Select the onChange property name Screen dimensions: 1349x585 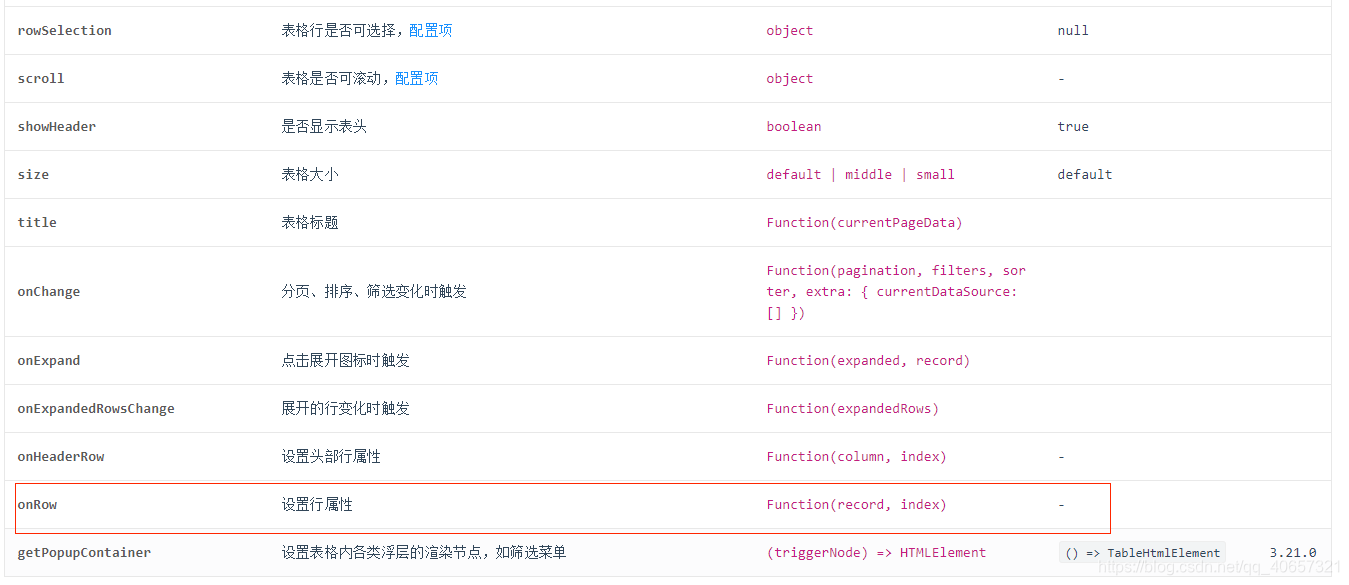coord(49,291)
